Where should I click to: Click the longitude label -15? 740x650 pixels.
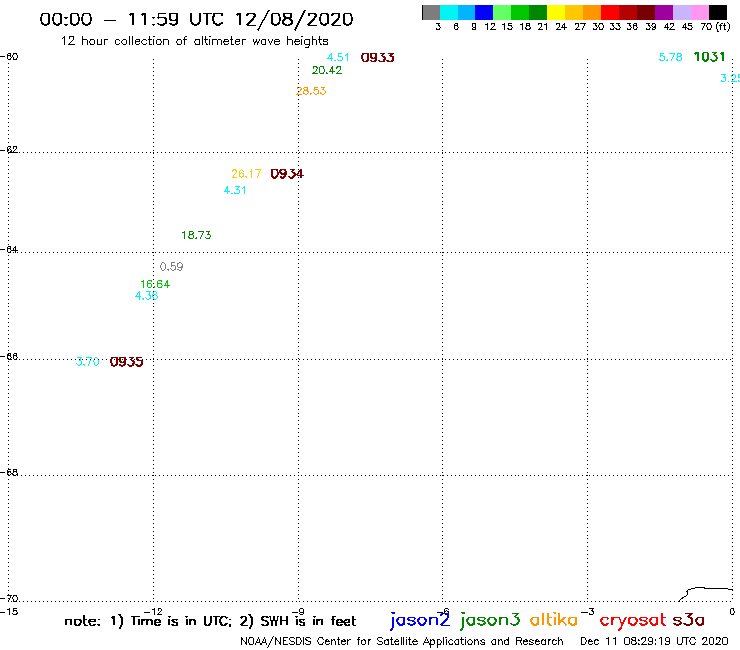pos(9,611)
